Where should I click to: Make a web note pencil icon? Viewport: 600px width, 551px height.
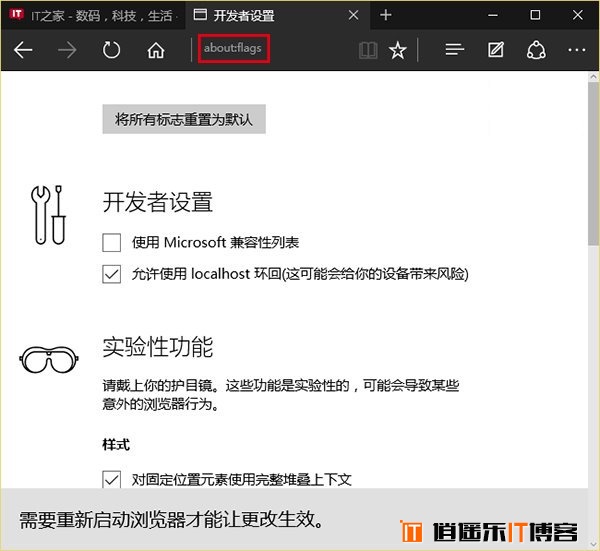coord(496,50)
